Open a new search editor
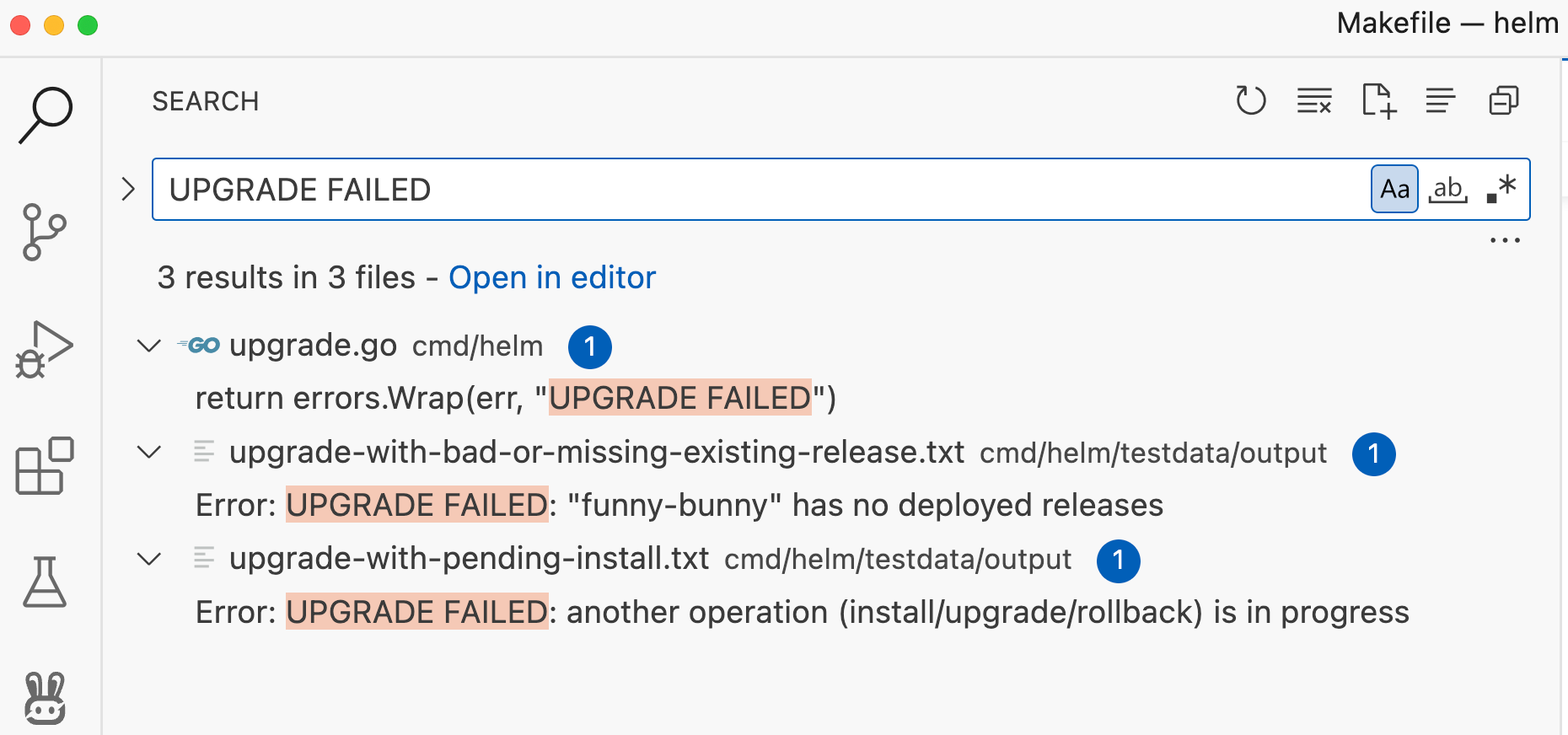 pyautogui.click(x=1378, y=101)
